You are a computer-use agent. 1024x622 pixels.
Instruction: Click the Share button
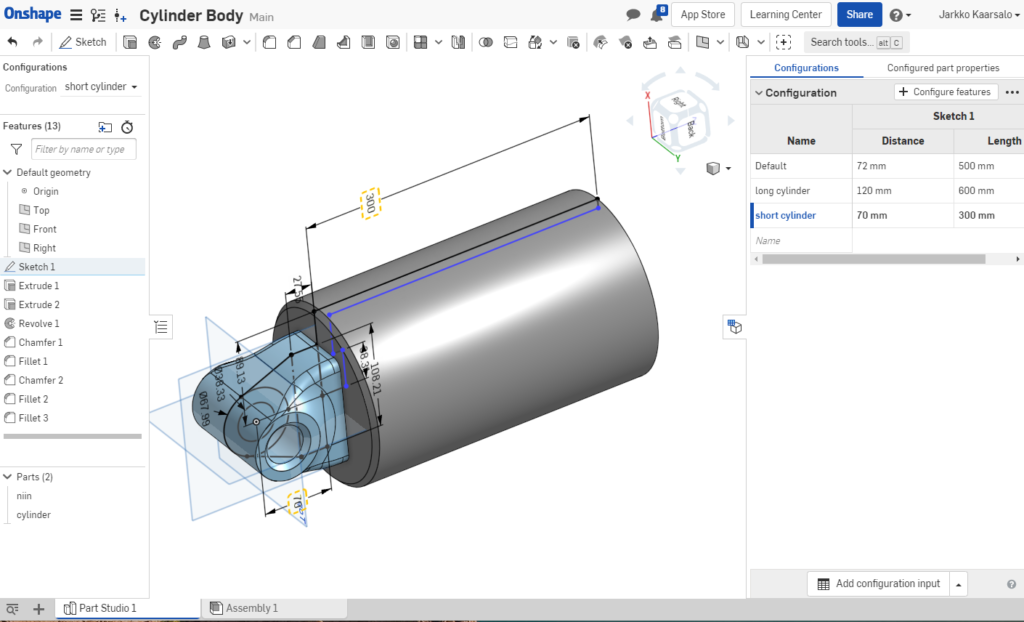[859, 14]
